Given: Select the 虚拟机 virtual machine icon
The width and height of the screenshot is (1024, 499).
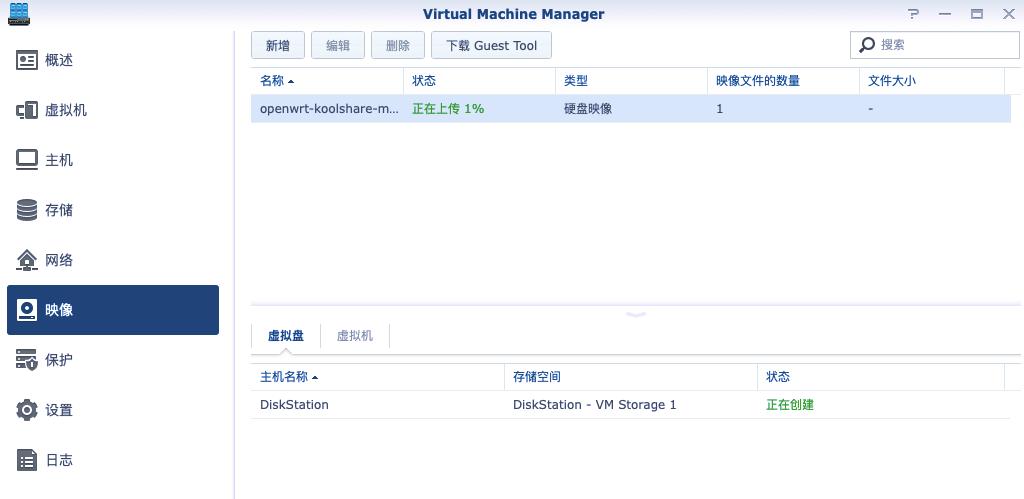Looking at the screenshot, I should point(28,110).
